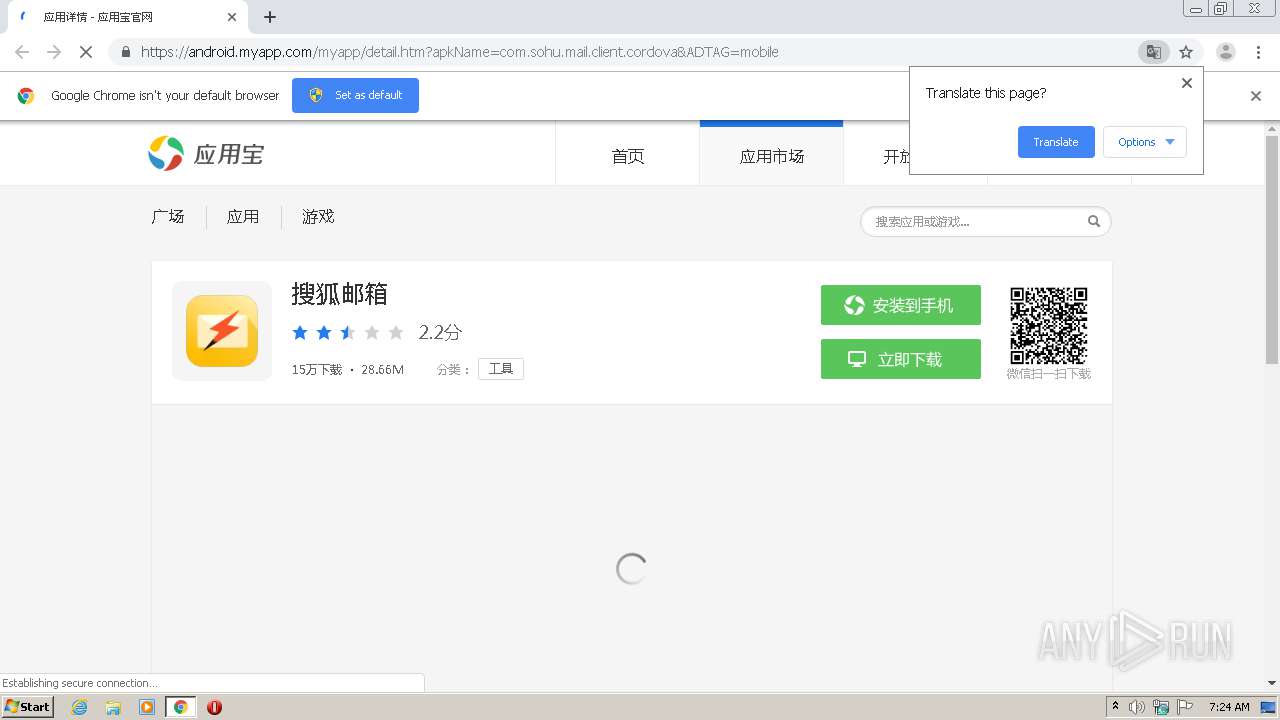Stop loading the page
Viewport: 1280px width, 720px height.
point(86,52)
